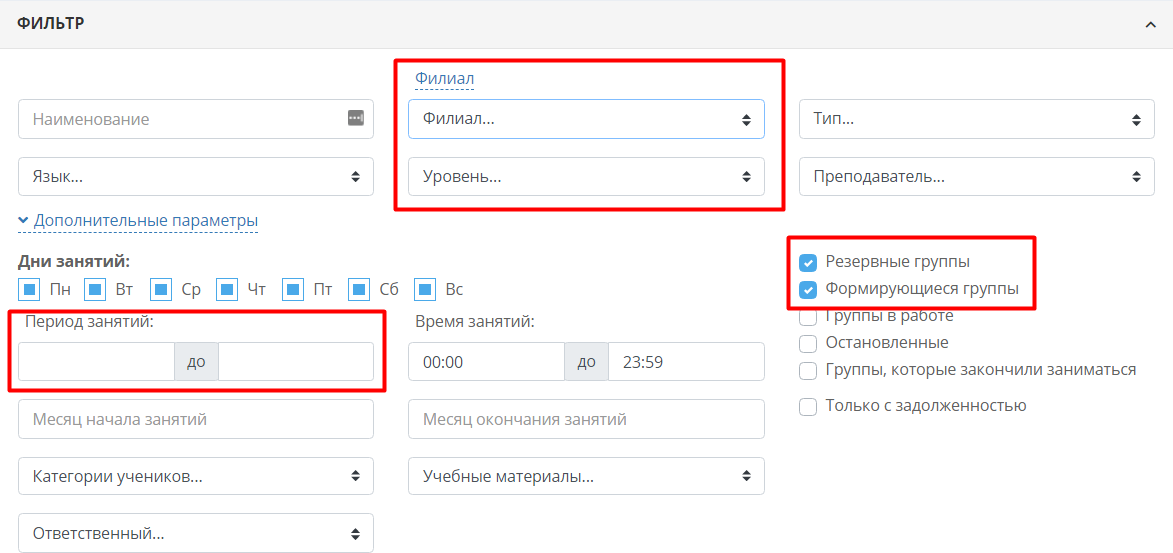
Task: Open the Ответственный... dropdown
Action: tap(196, 534)
